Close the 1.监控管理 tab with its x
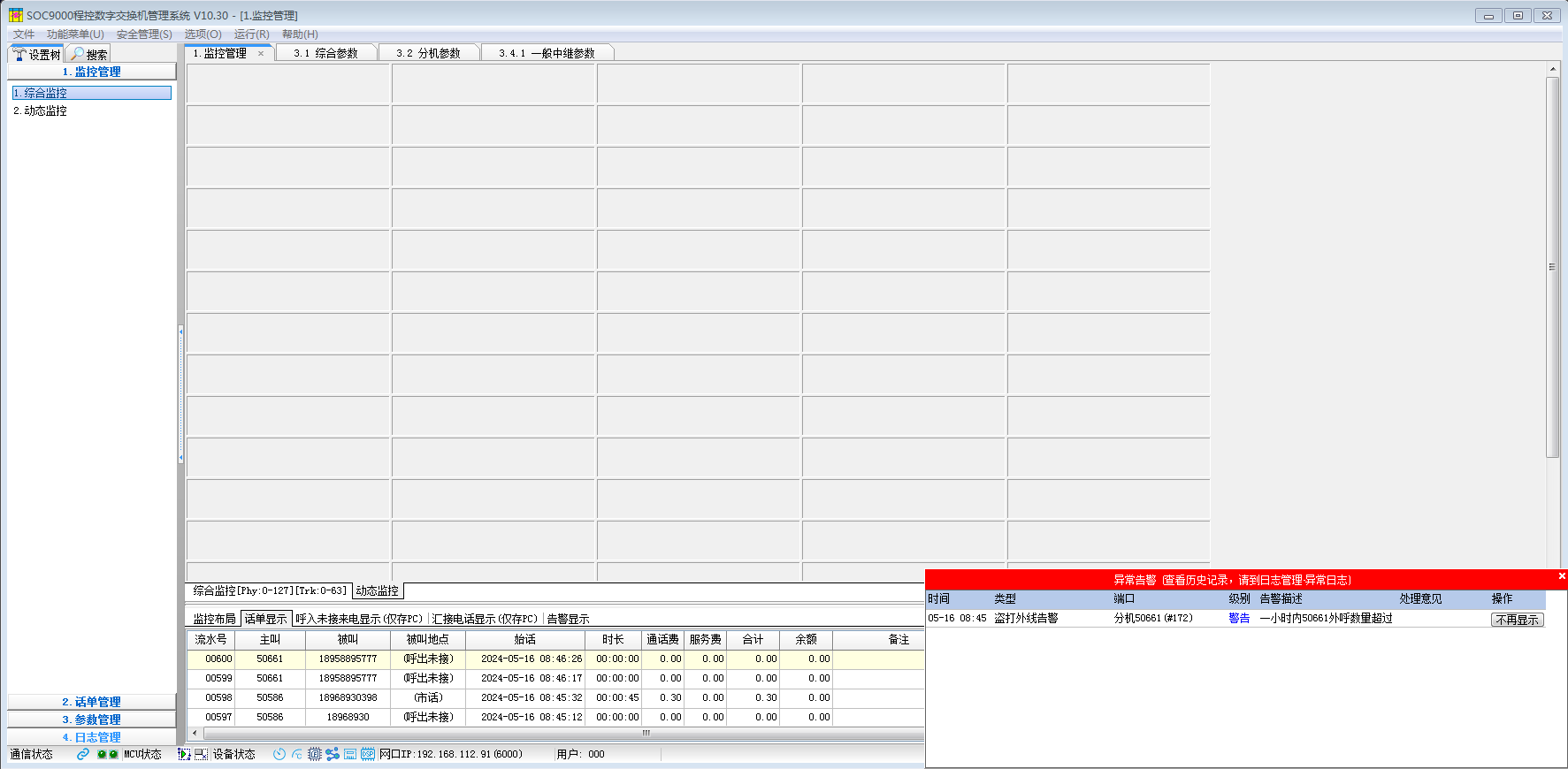The image size is (1568, 769). click(x=261, y=53)
